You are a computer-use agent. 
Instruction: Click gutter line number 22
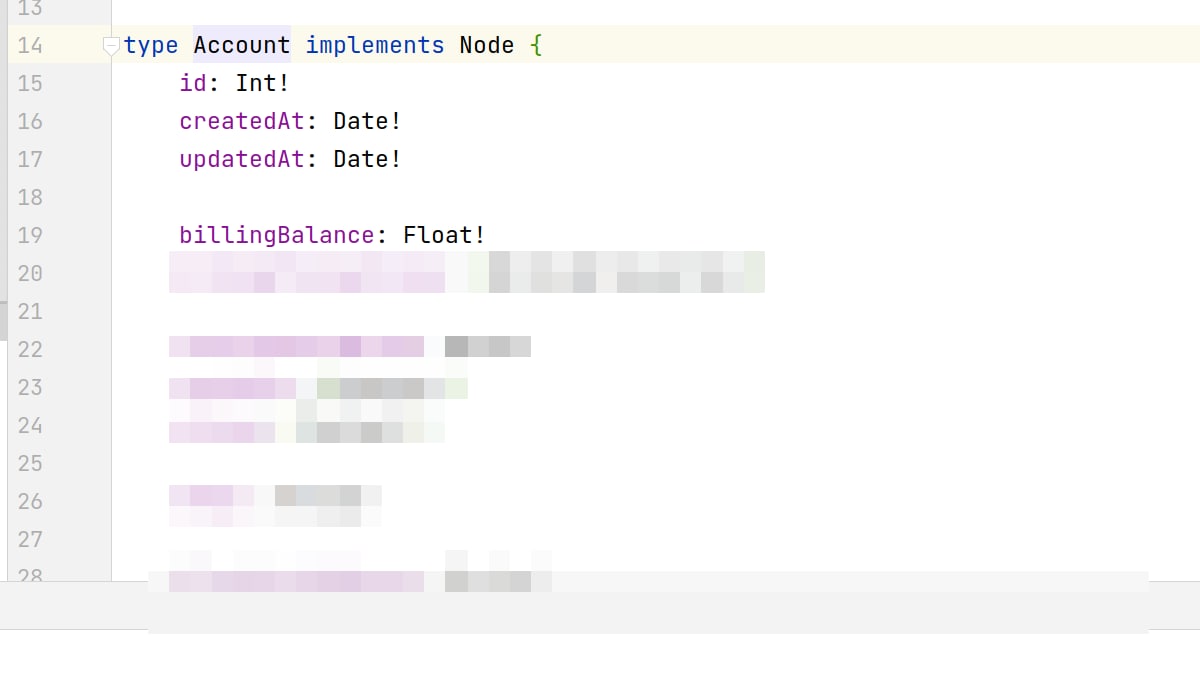[30, 349]
